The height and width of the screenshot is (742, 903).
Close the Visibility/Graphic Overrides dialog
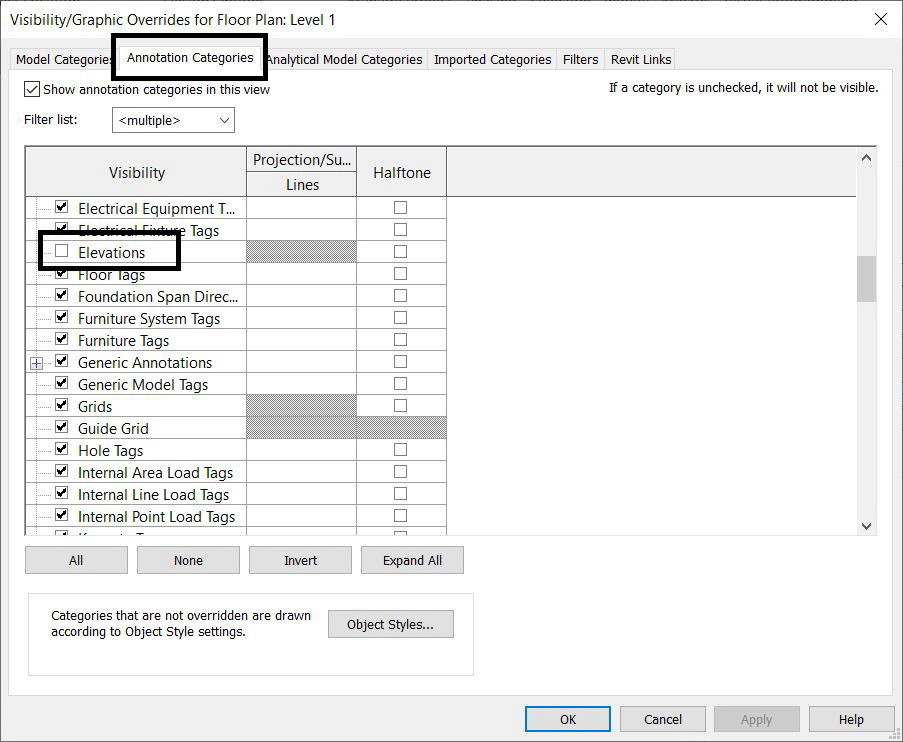tap(881, 19)
